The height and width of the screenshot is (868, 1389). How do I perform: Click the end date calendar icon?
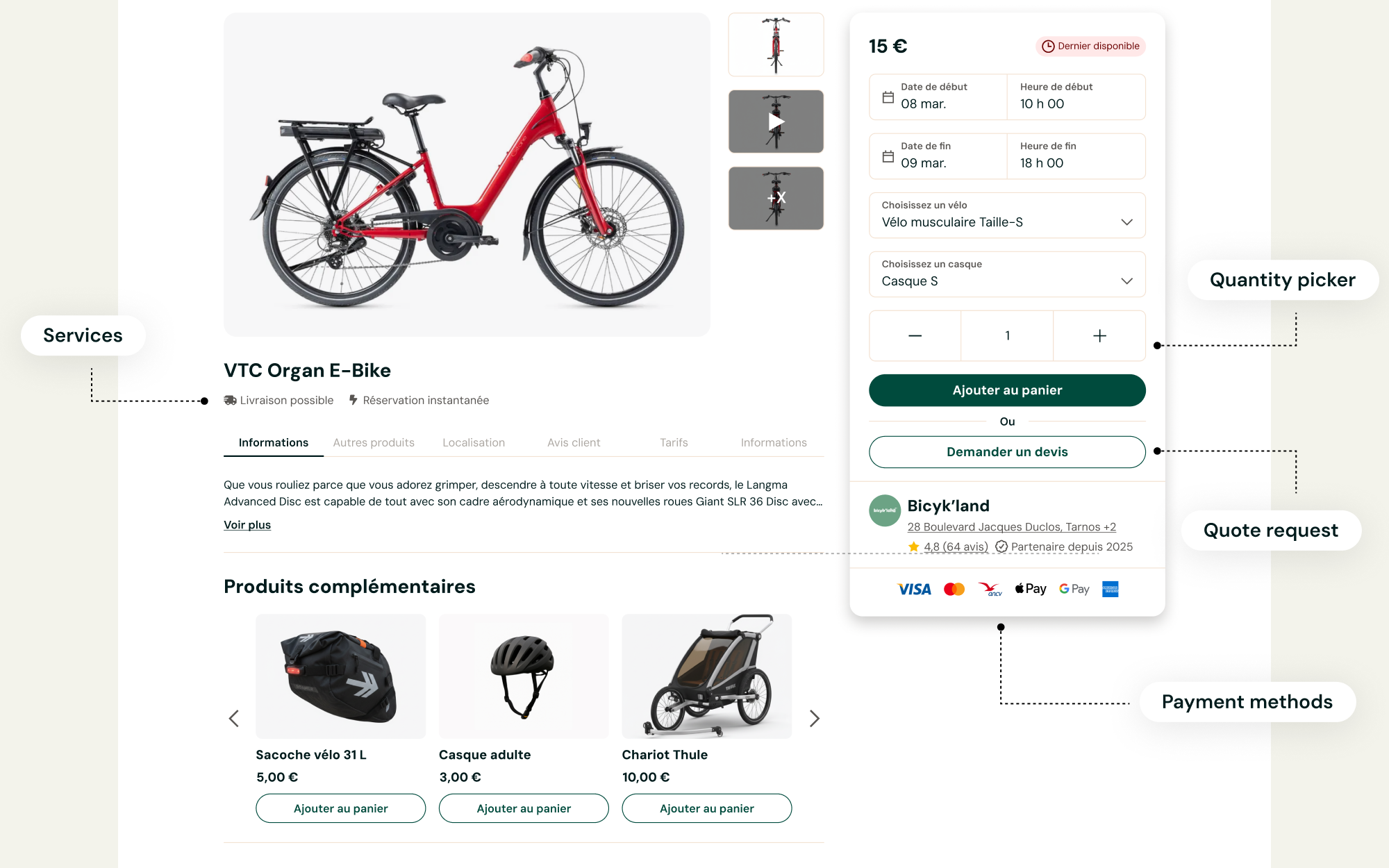click(888, 156)
